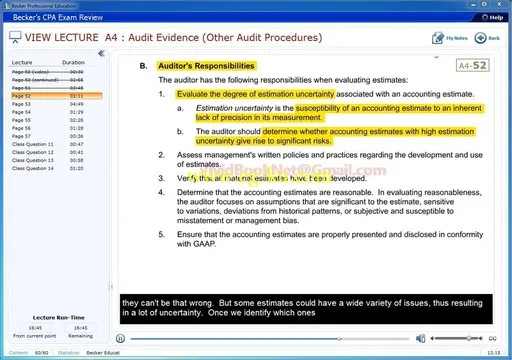Click the A4-52 page number box
Image resolution: width=512 pixels, height=360 pixels.
473,65
